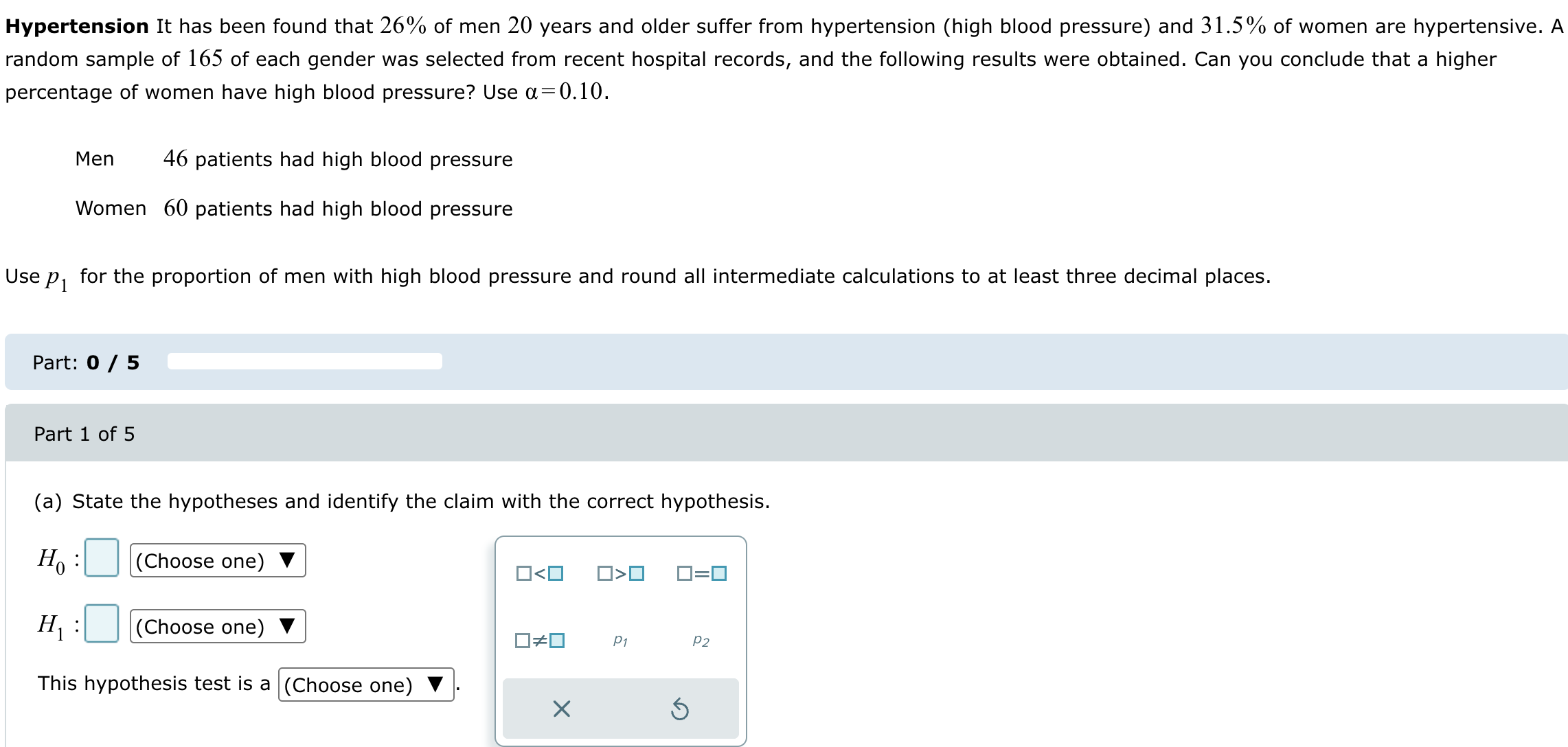Screen dimensions: 1568x747
Task: Click the answer box next to H1
Action: tap(100, 623)
